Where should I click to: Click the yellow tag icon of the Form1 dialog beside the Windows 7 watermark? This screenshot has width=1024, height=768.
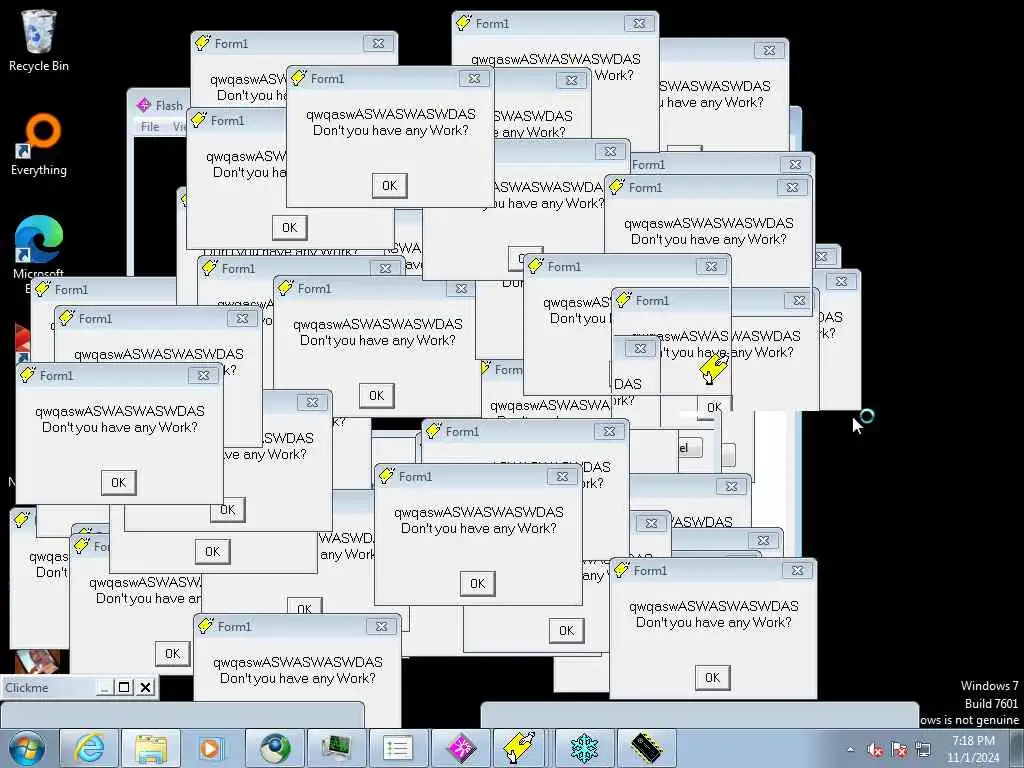coord(622,569)
